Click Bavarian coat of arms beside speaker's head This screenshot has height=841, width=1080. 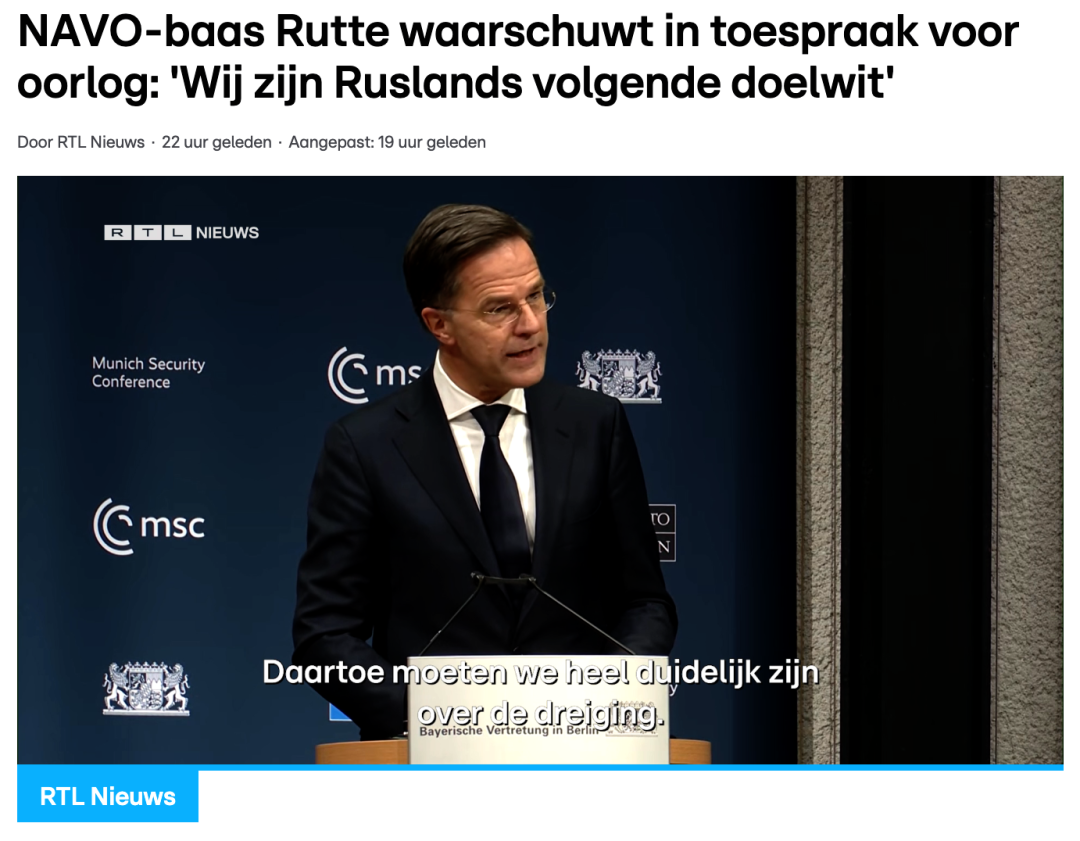coord(619,375)
